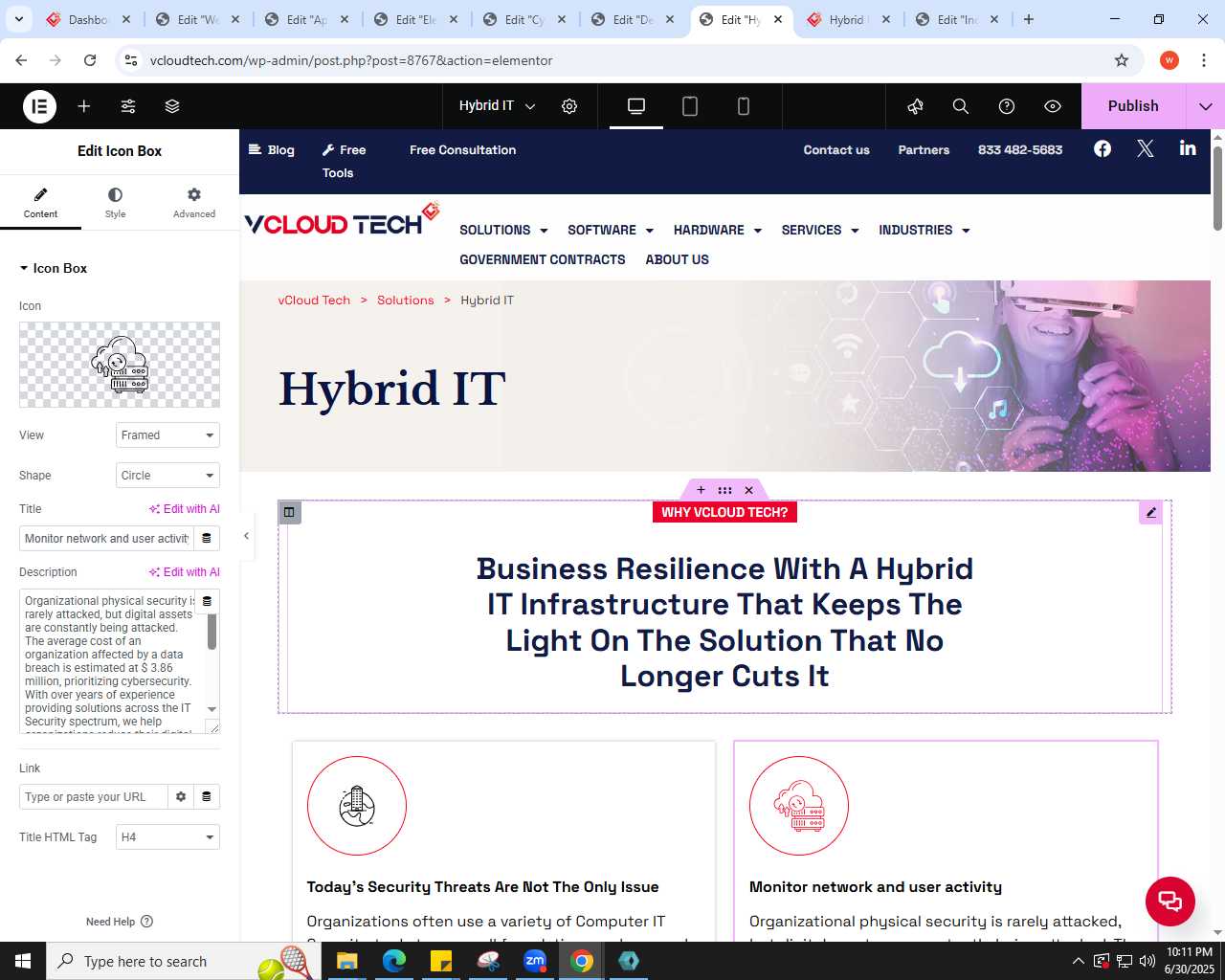
Task: Open dynamic tags for the Title field
Action: 207,539
